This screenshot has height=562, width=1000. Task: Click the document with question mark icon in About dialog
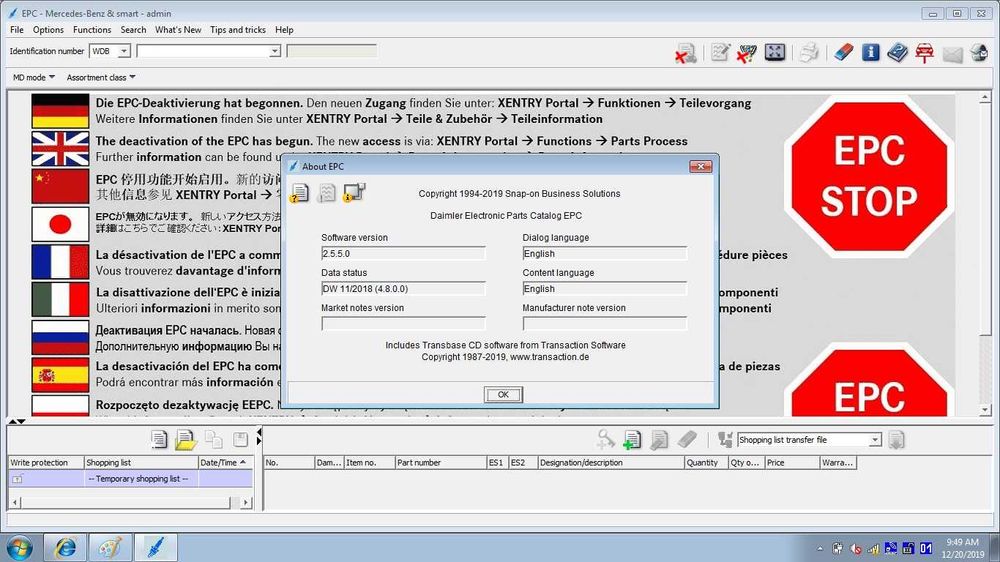pyautogui.click(x=300, y=193)
